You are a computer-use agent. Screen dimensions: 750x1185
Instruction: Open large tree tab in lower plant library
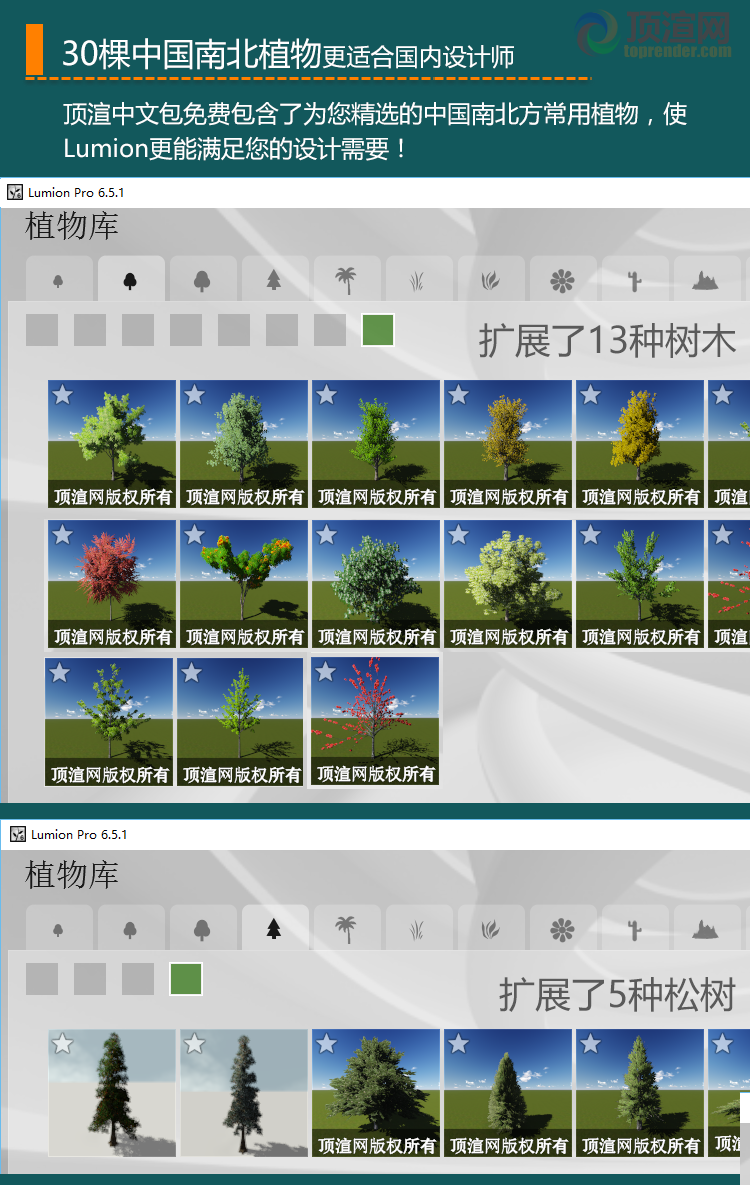pyautogui.click(x=203, y=928)
